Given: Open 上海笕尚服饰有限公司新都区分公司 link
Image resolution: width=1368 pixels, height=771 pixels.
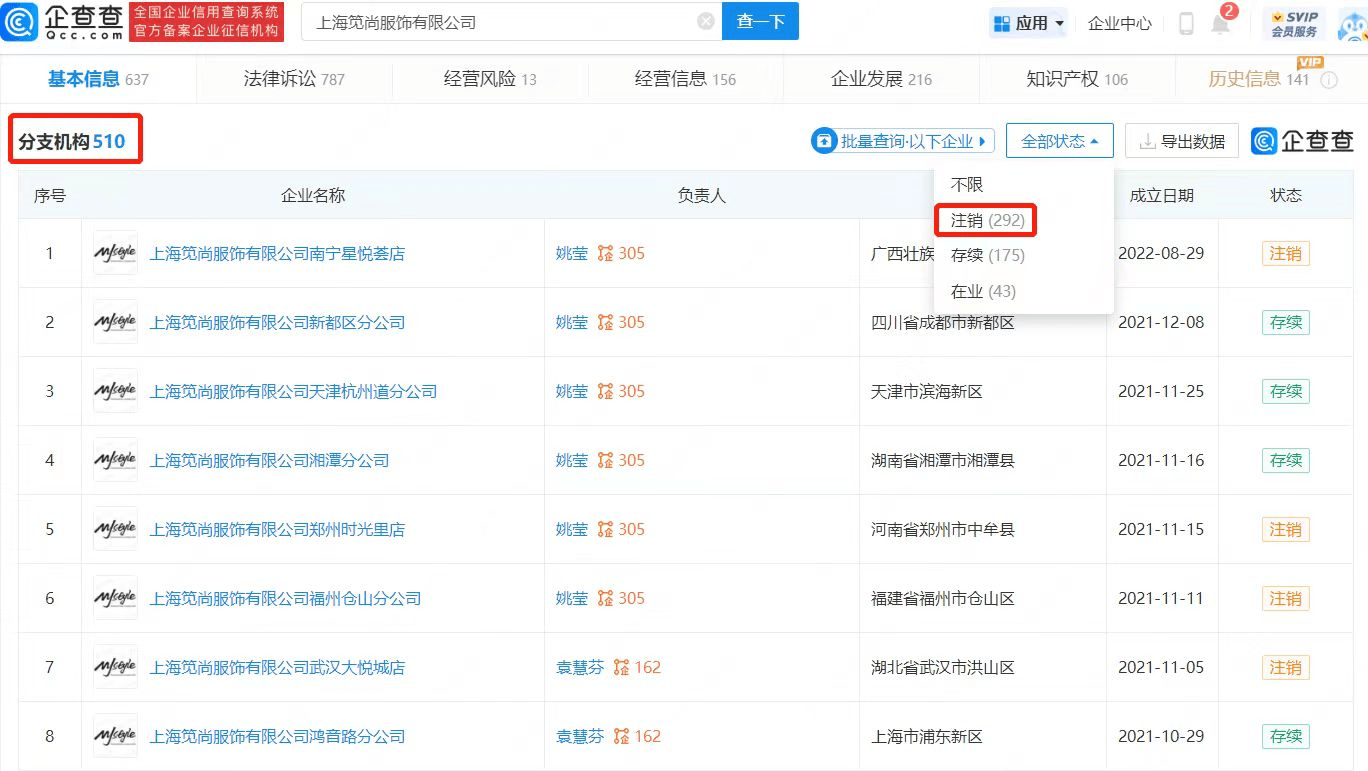Looking at the screenshot, I should pos(277,323).
